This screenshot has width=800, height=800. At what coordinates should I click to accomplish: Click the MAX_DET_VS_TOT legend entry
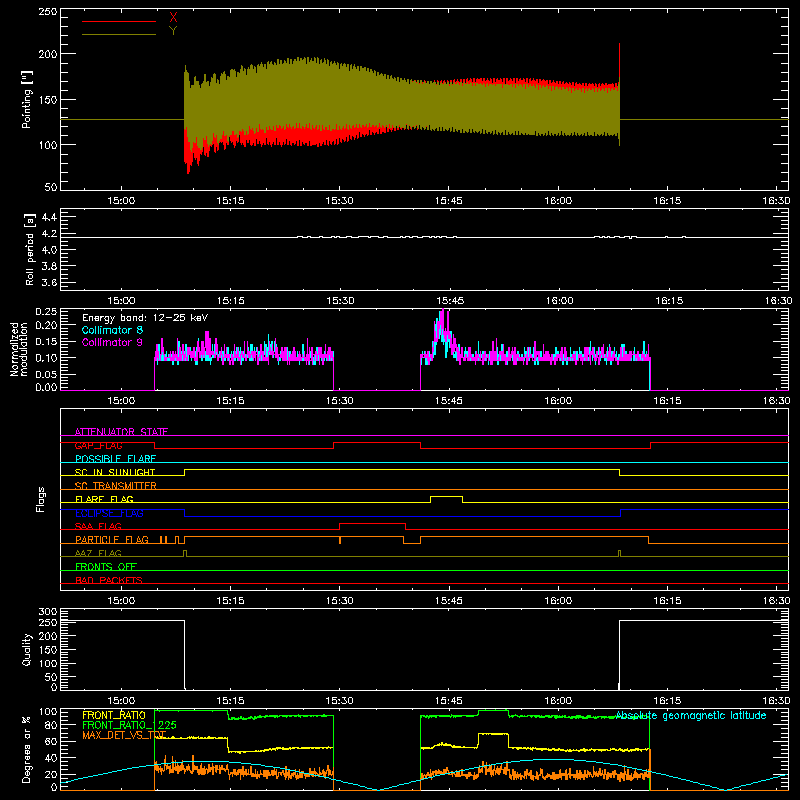tap(124, 735)
